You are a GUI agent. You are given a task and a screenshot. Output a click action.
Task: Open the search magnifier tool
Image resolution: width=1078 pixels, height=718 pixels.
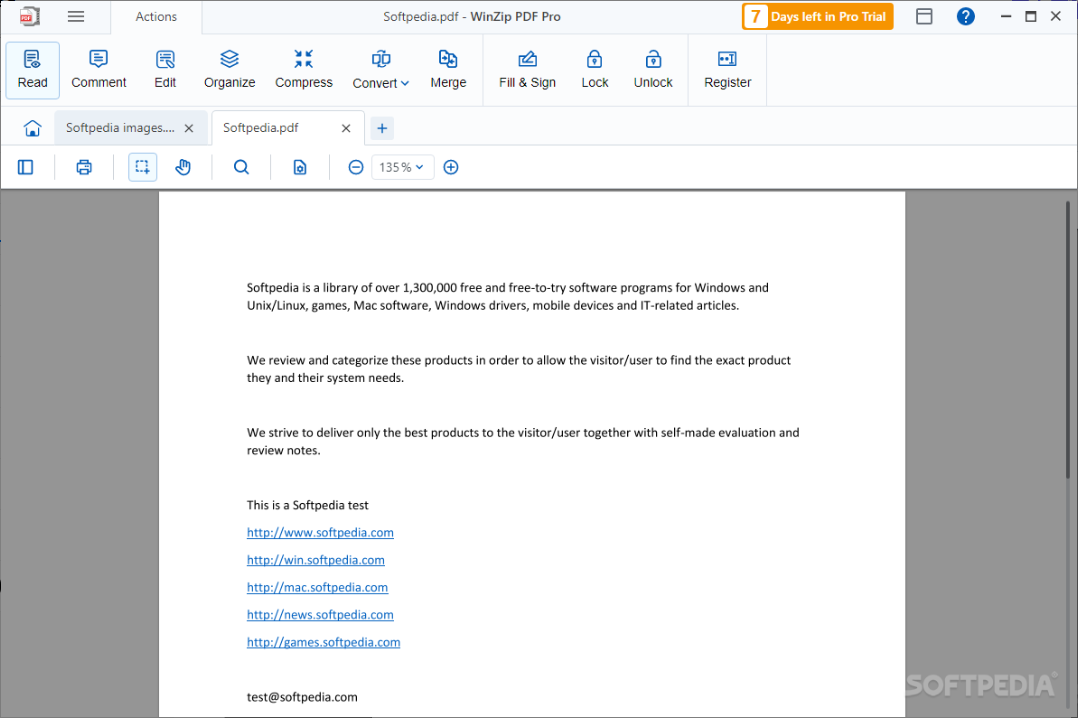point(241,167)
